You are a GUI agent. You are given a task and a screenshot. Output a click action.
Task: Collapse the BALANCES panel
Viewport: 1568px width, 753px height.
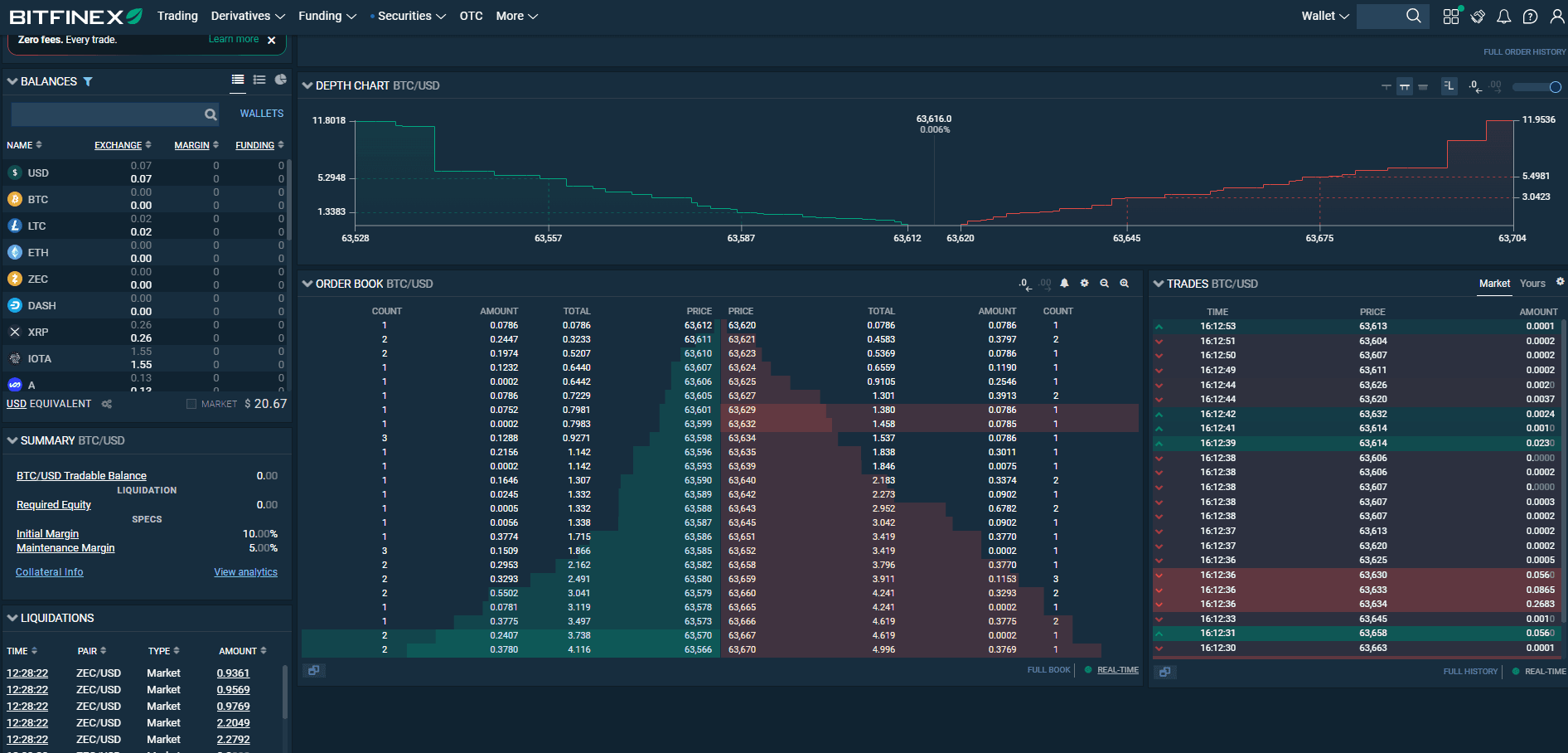click(x=12, y=81)
